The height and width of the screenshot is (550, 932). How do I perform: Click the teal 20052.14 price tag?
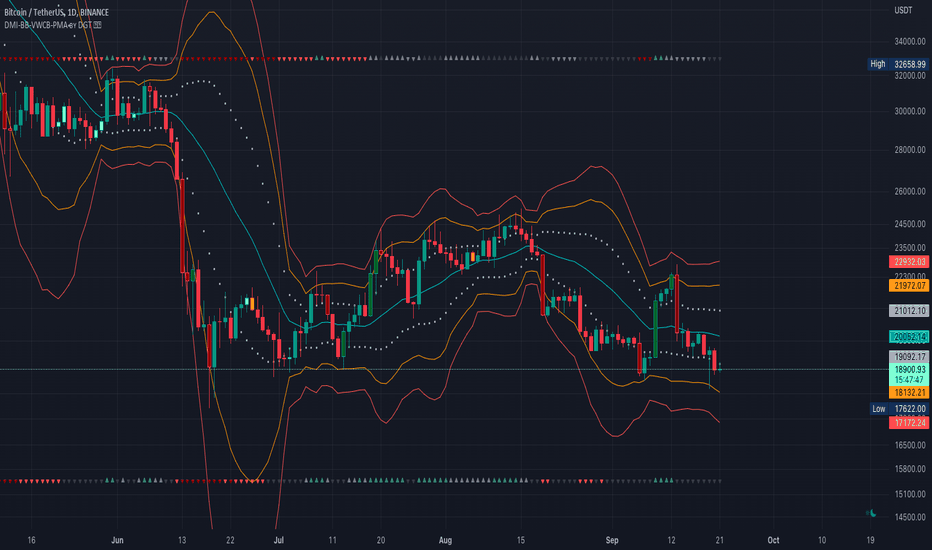909,337
